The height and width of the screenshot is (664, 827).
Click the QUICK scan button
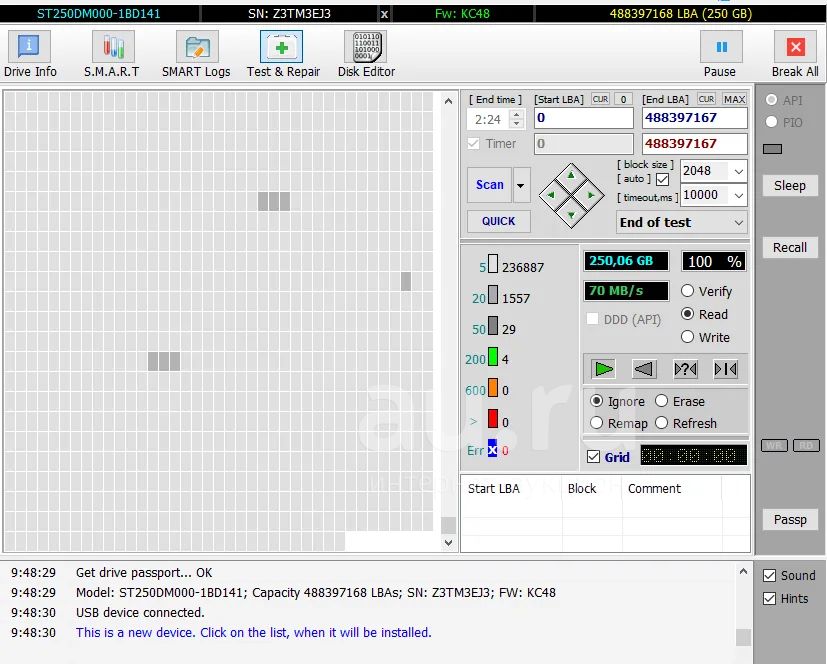pos(498,221)
